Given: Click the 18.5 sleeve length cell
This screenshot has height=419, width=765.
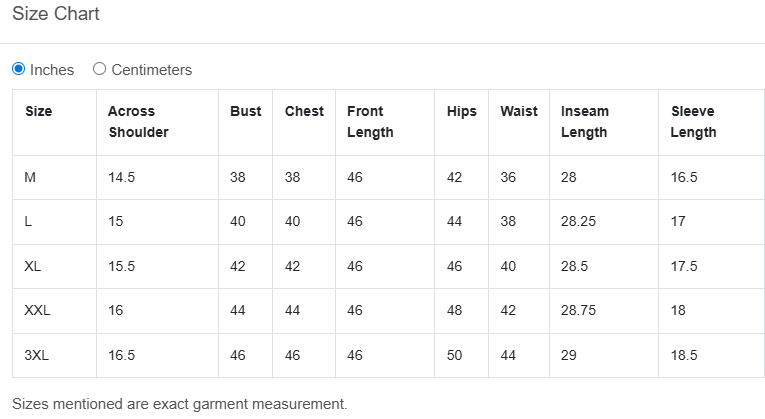Looking at the screenshot, I should (x=684, y=355).
